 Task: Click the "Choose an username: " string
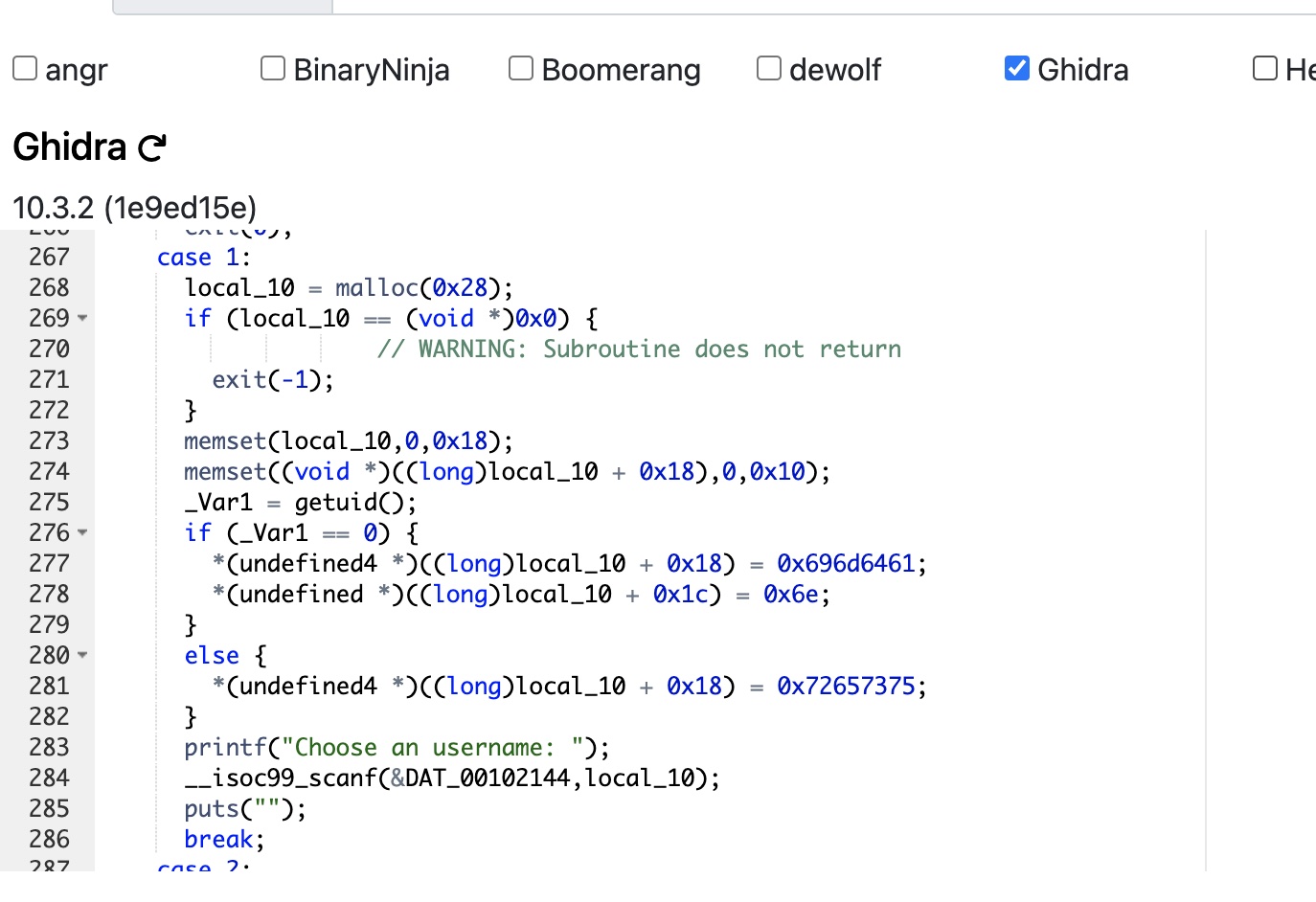[x=432, y=747]
